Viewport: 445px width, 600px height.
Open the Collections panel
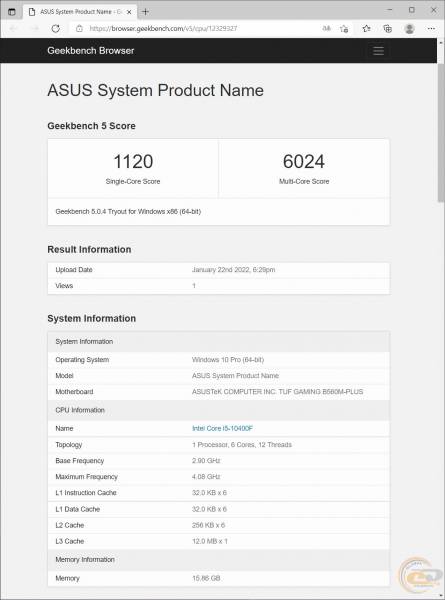(388, 29)
